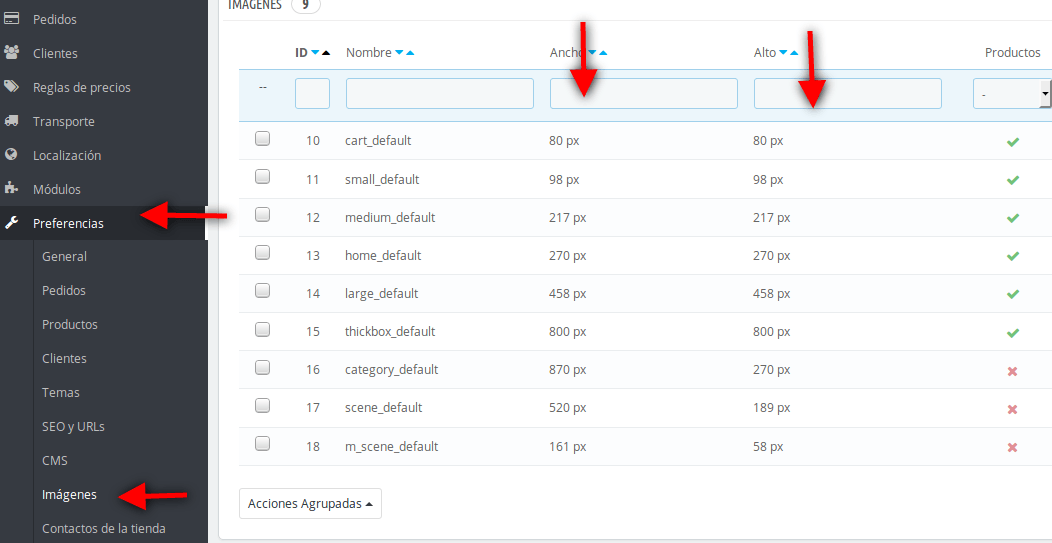Select checkbox for thickbox_default row

pyautogui.click(x=262, y=329)
